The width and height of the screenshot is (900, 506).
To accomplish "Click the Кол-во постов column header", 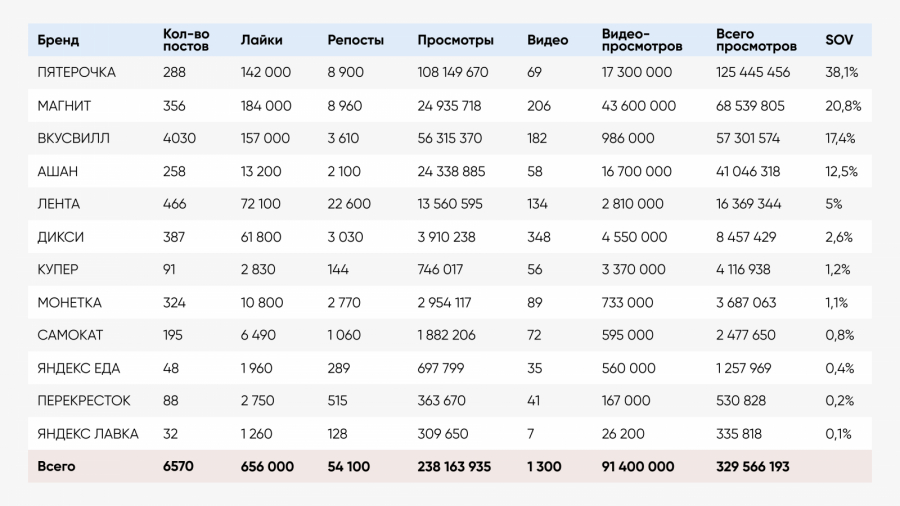I will click(185, 41).
